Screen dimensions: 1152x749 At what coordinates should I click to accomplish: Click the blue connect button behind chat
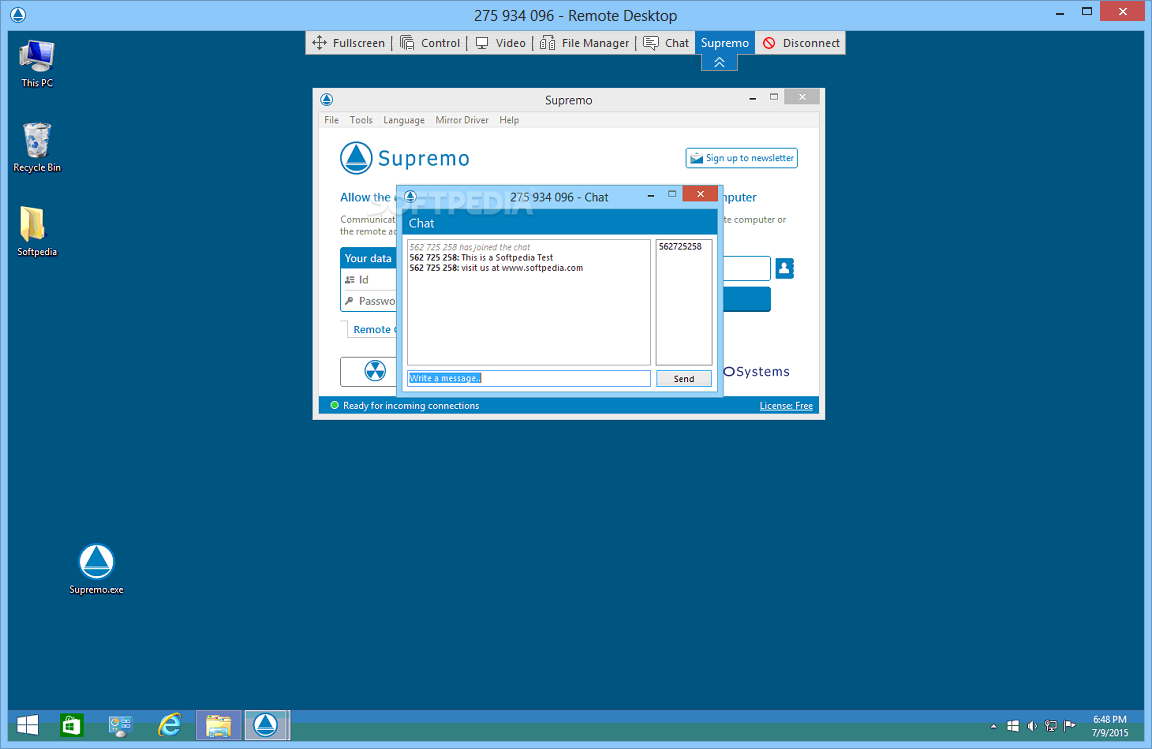pos(747,299)
